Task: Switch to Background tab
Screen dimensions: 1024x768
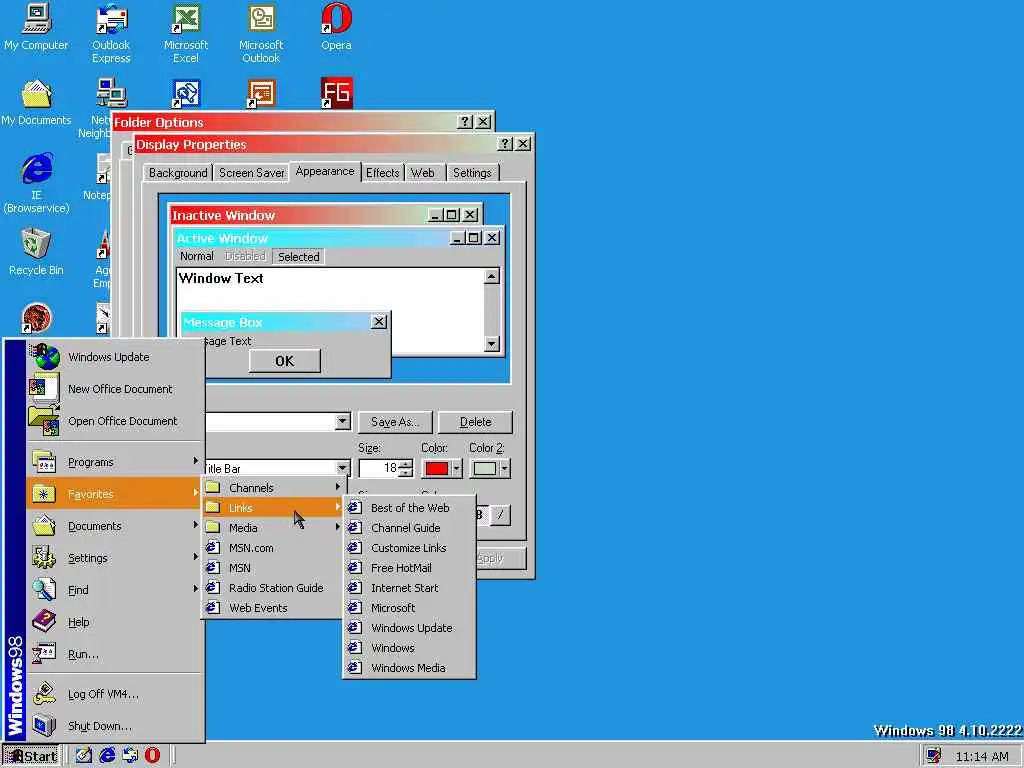Action: pyautogui.click(x=178, y=173)
